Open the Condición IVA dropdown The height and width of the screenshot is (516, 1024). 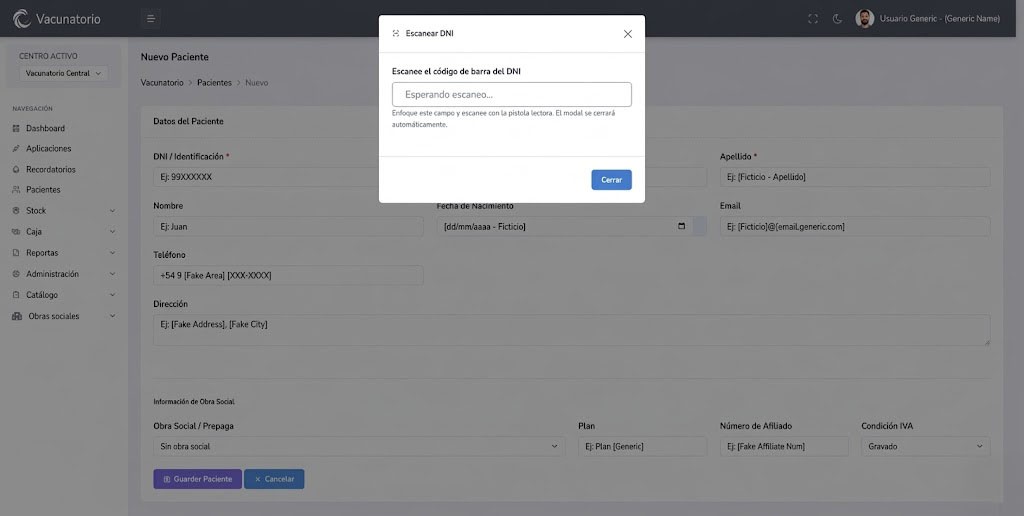(x=925, y=446)
